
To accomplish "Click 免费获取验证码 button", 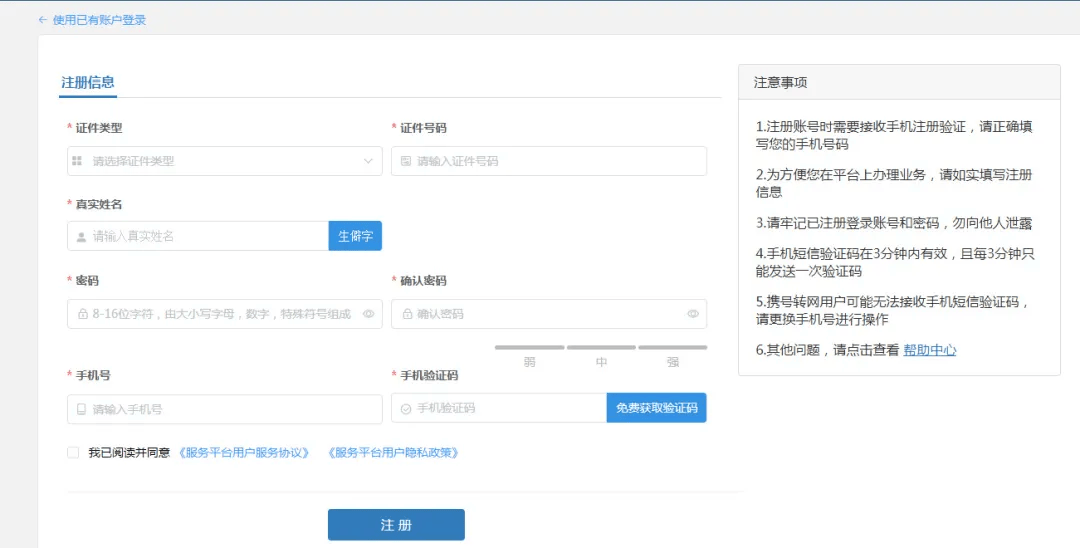I will [656, 408].
